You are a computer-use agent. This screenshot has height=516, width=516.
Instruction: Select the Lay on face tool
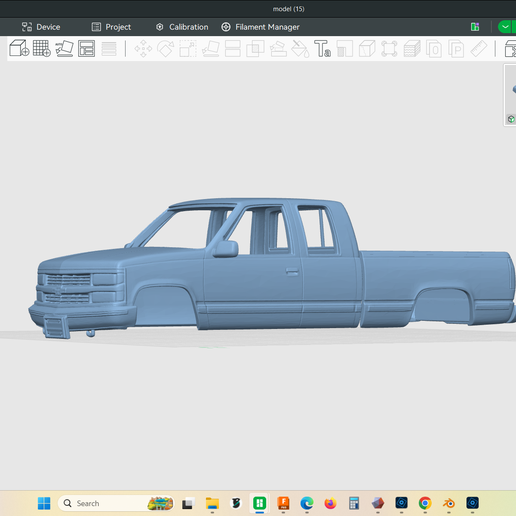click(211, 49)
